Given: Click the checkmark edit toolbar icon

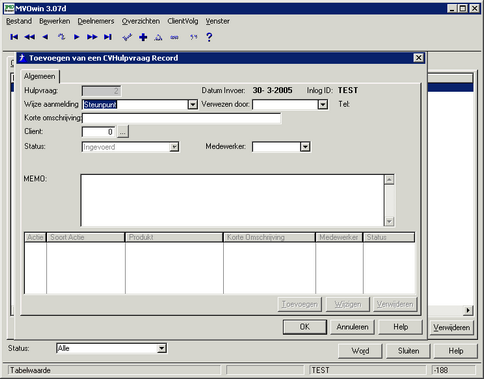Looking at the screenshot, I should (x=127, y=37).
